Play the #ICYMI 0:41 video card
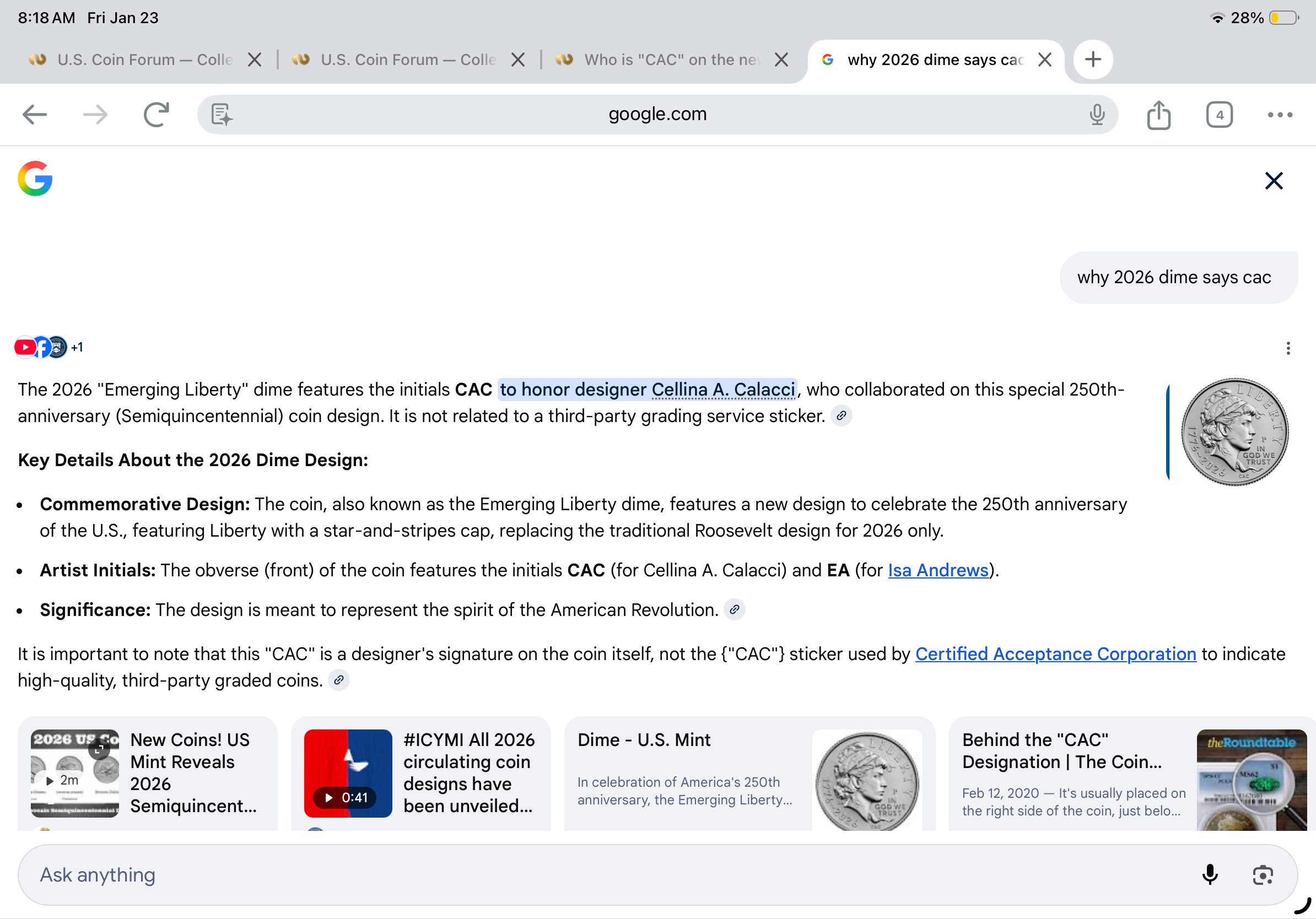Screen dimensions: 1316x919 click(348, 772)
